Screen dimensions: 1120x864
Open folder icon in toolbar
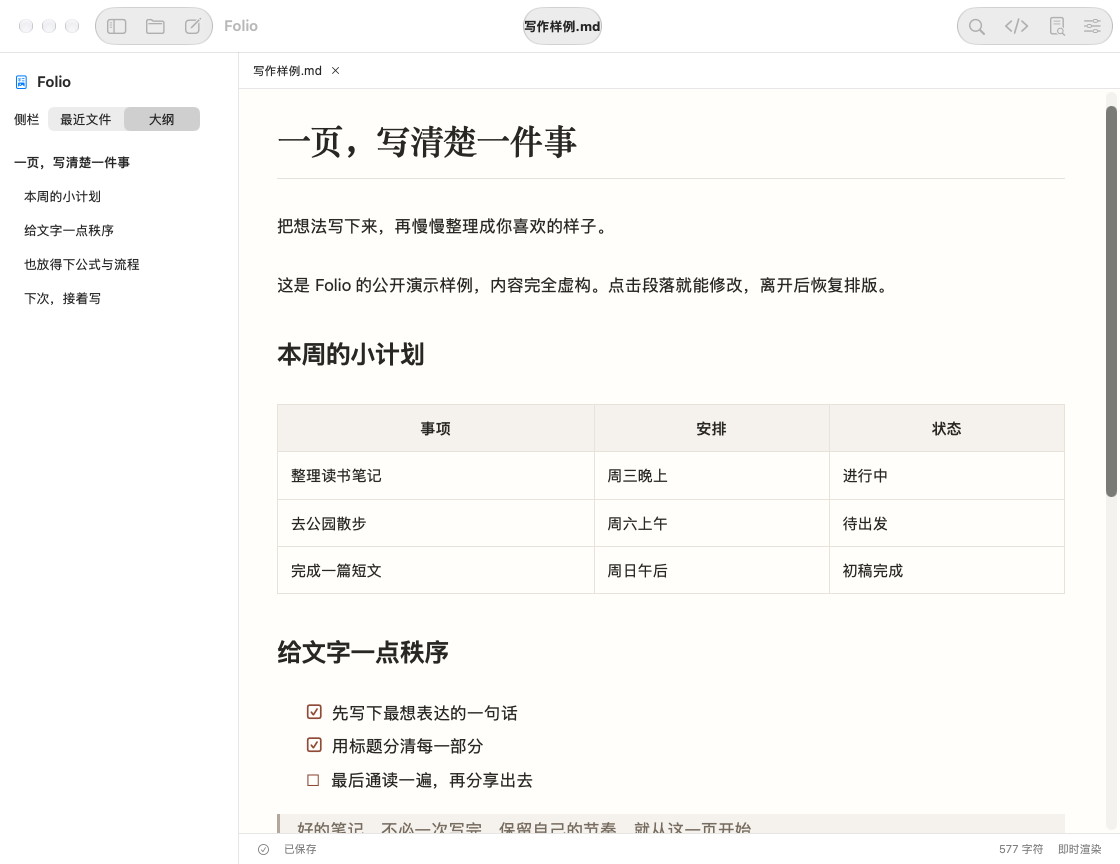coord(155,26)
